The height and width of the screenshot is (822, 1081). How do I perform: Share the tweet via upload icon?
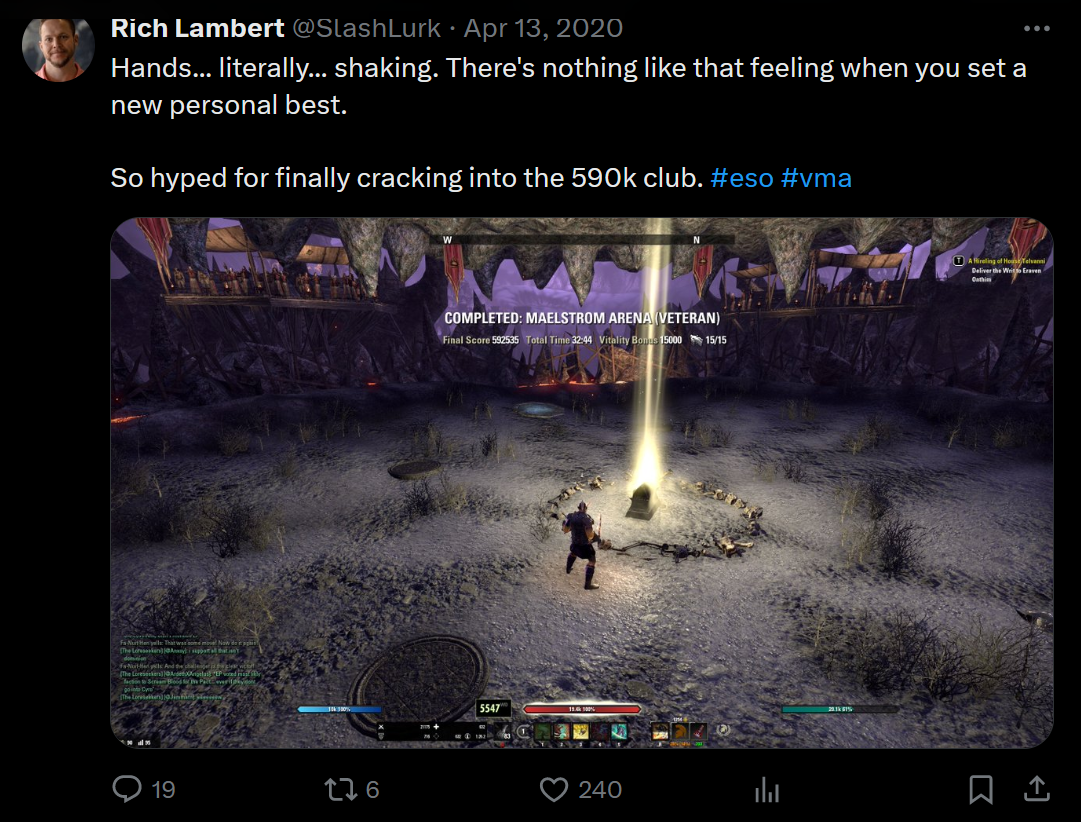(1036, 789)
